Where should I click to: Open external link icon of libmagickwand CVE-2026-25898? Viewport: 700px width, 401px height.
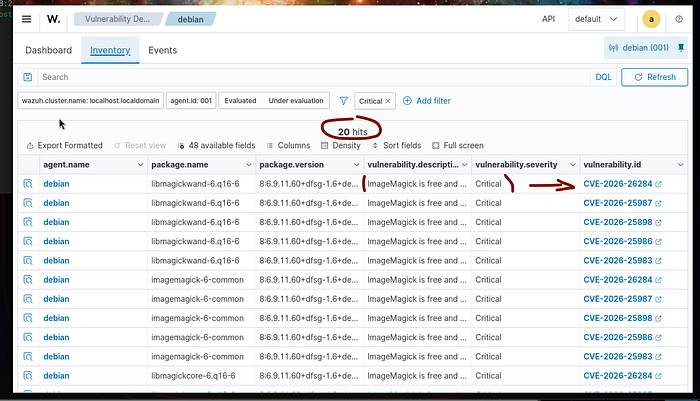(658, 222)
